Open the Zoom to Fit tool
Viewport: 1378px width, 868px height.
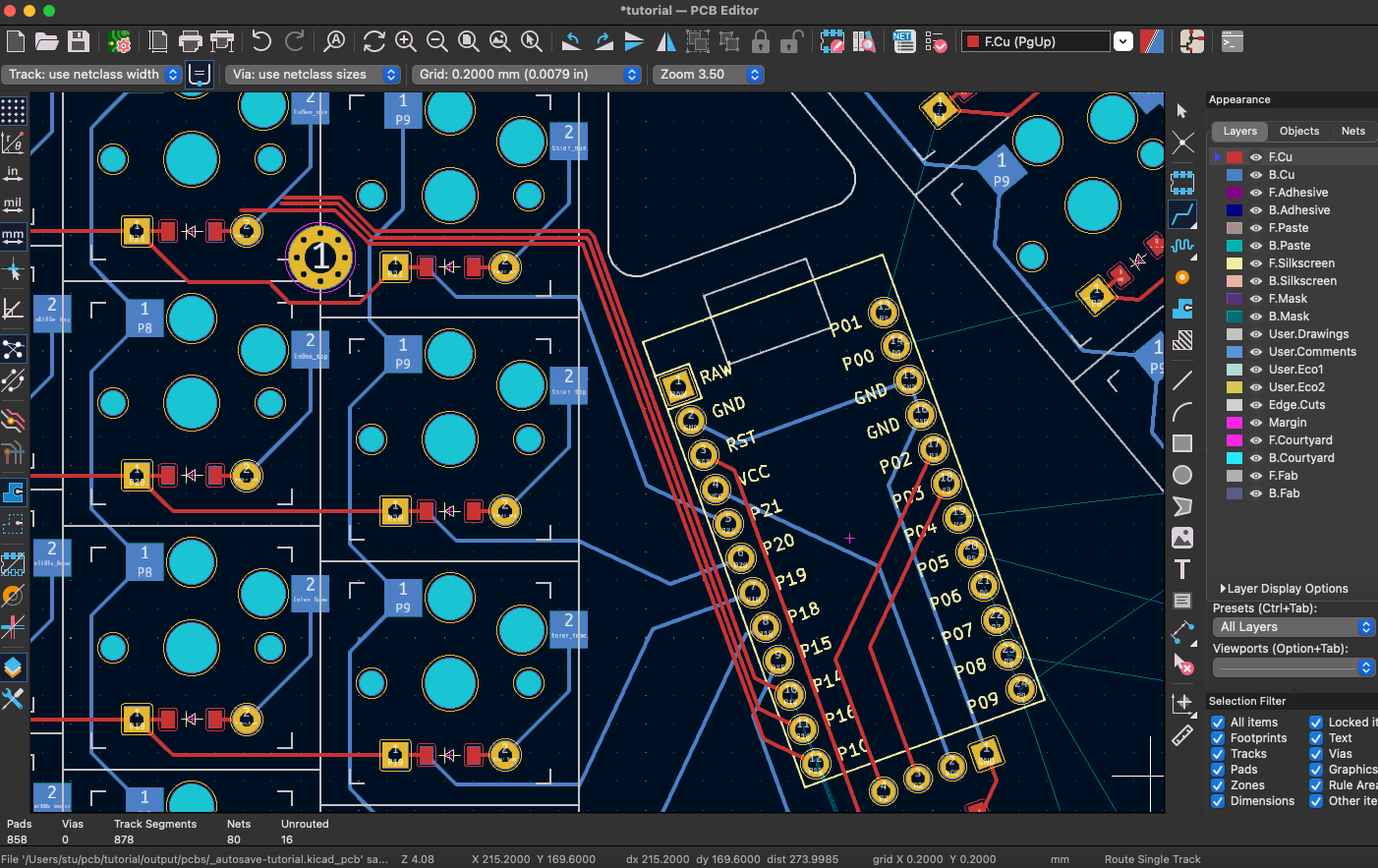pos(469,41)
